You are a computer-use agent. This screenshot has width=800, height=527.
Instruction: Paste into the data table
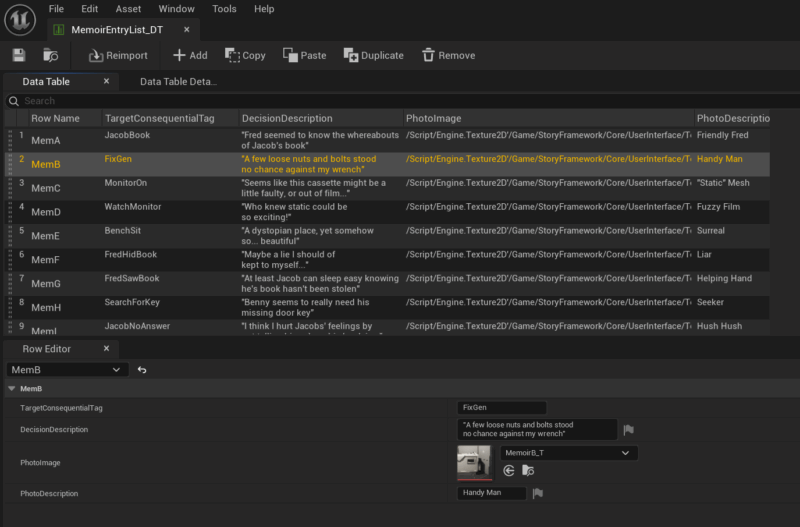coord(305,55)
